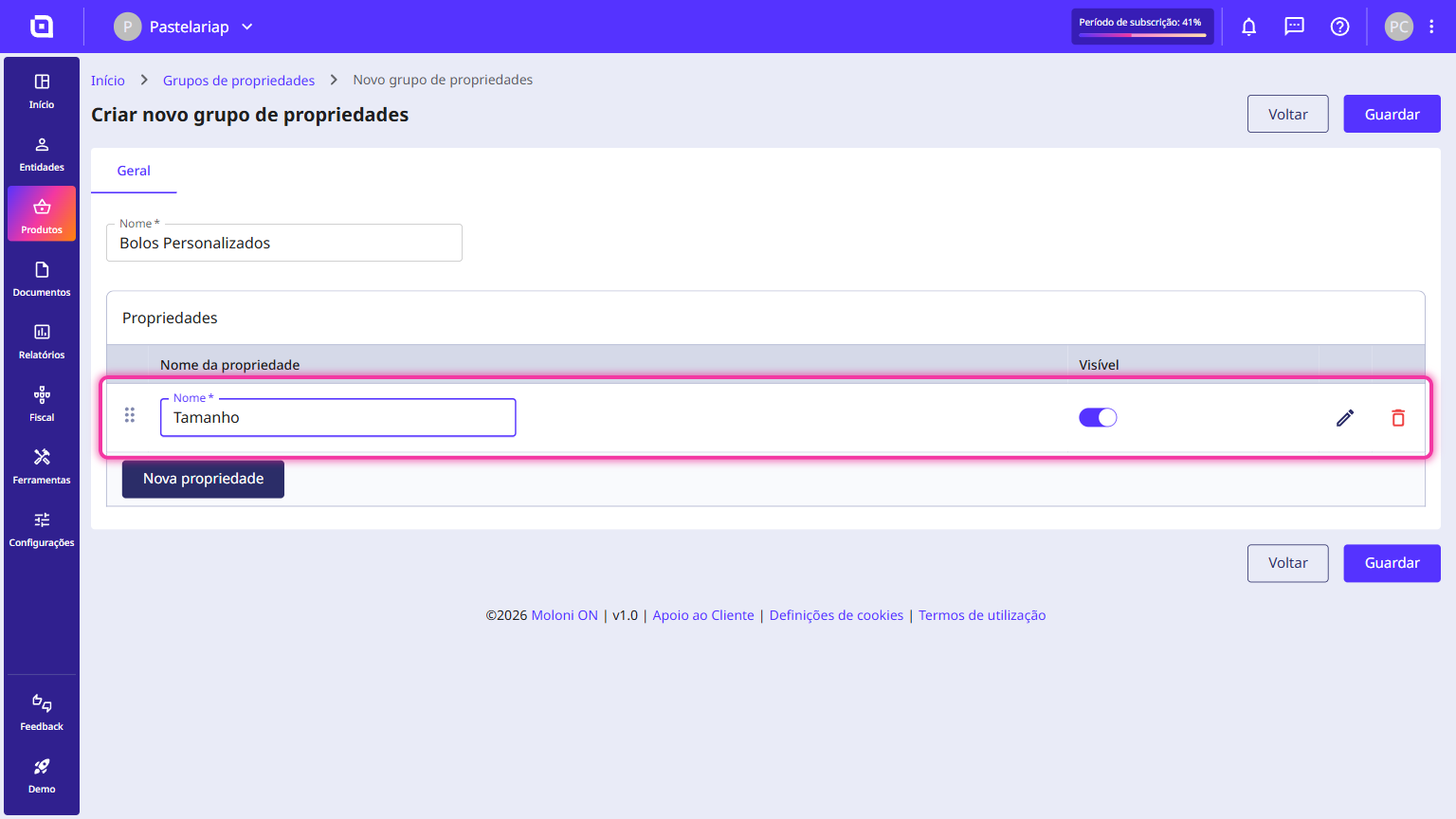Click the top Guardar button

[1392, 114]
